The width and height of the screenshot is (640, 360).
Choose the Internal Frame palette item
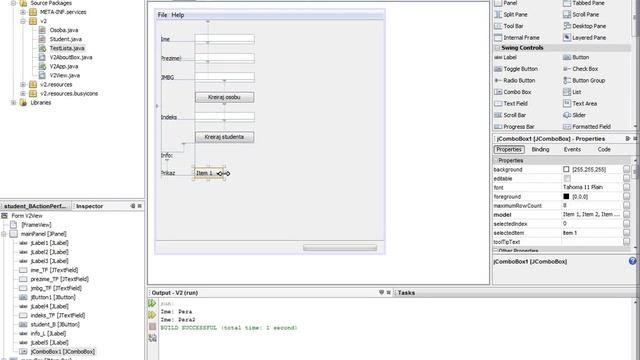(517, 38)
